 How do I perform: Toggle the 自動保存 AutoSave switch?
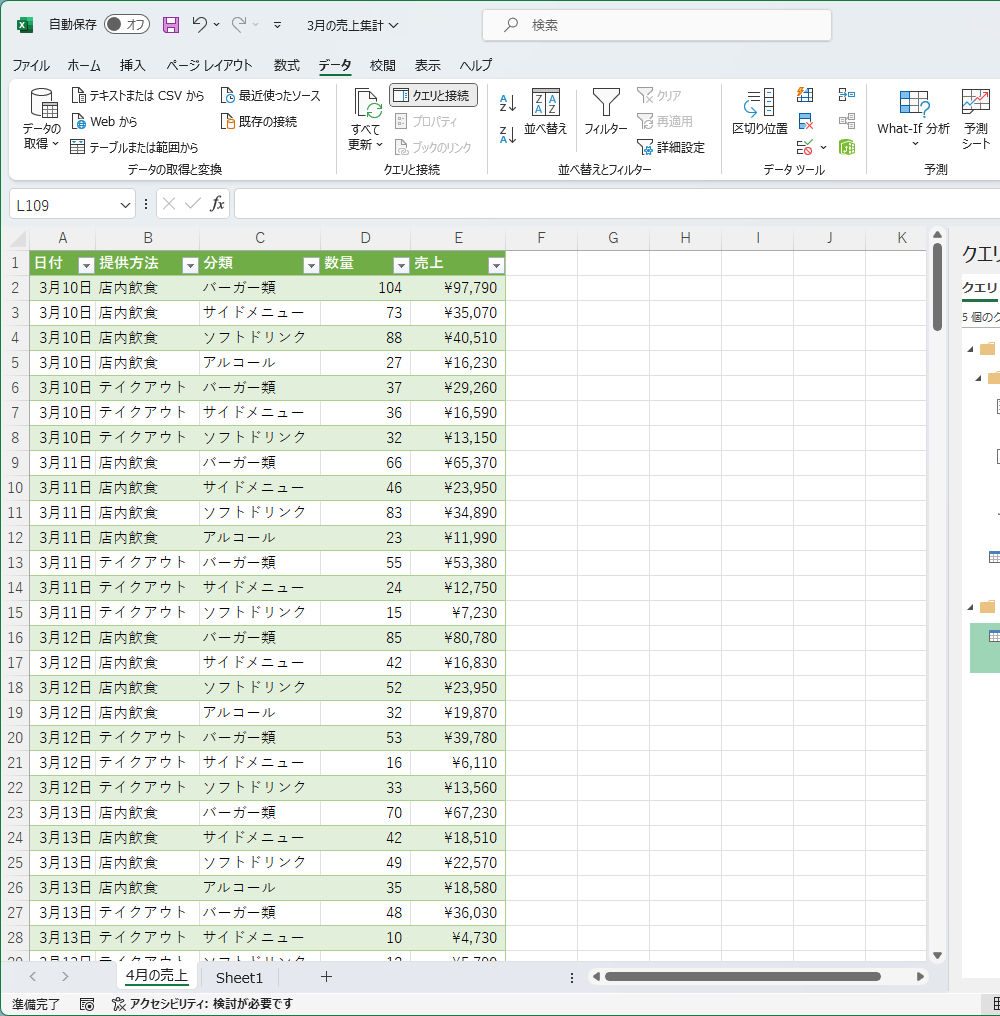point(126,25)
